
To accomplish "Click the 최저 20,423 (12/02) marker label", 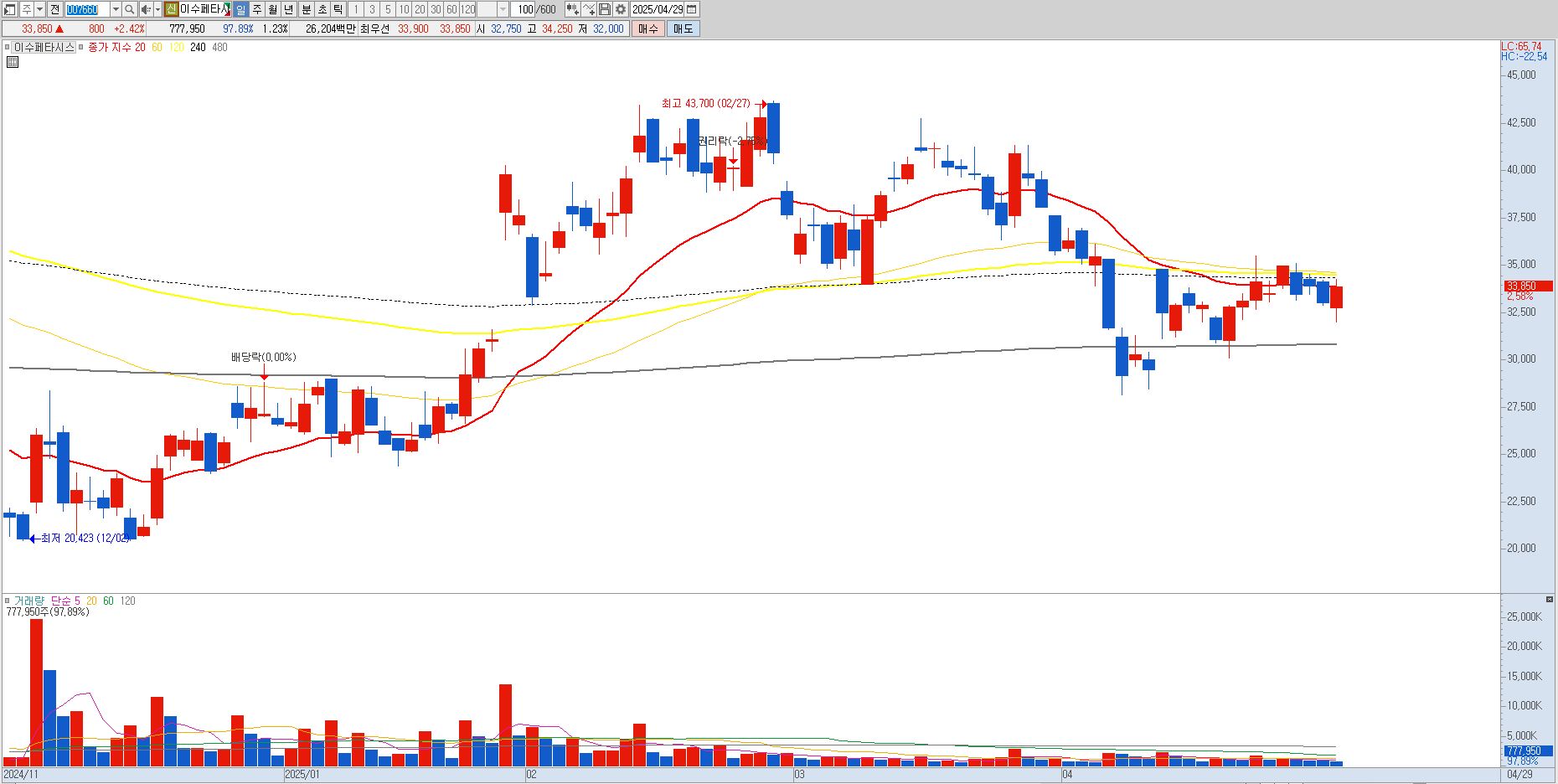I will (x=85, y=539).
